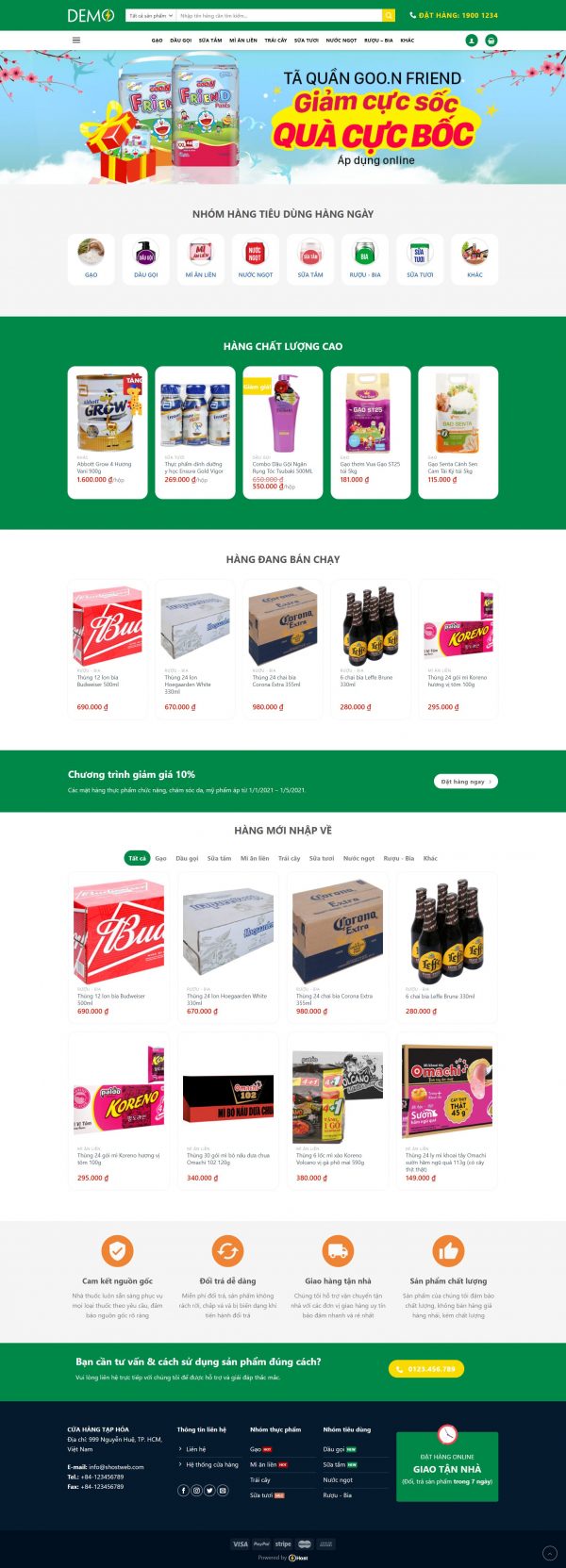Open the Instagram icon in footer
This screenshot has height=1568, width=566.
click(x=197, y=1490)
